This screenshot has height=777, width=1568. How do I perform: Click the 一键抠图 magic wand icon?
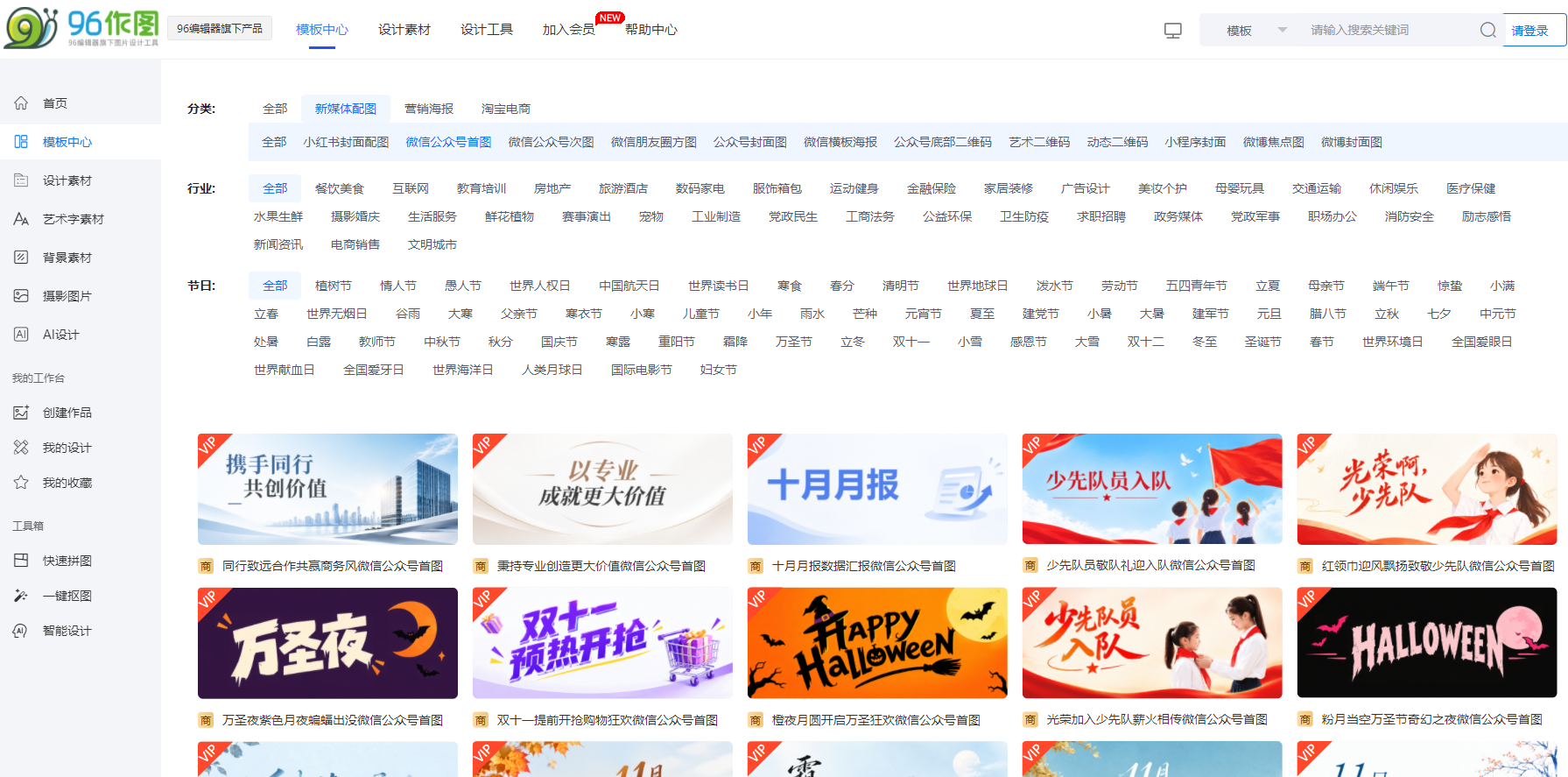click(x=21, y=595)
